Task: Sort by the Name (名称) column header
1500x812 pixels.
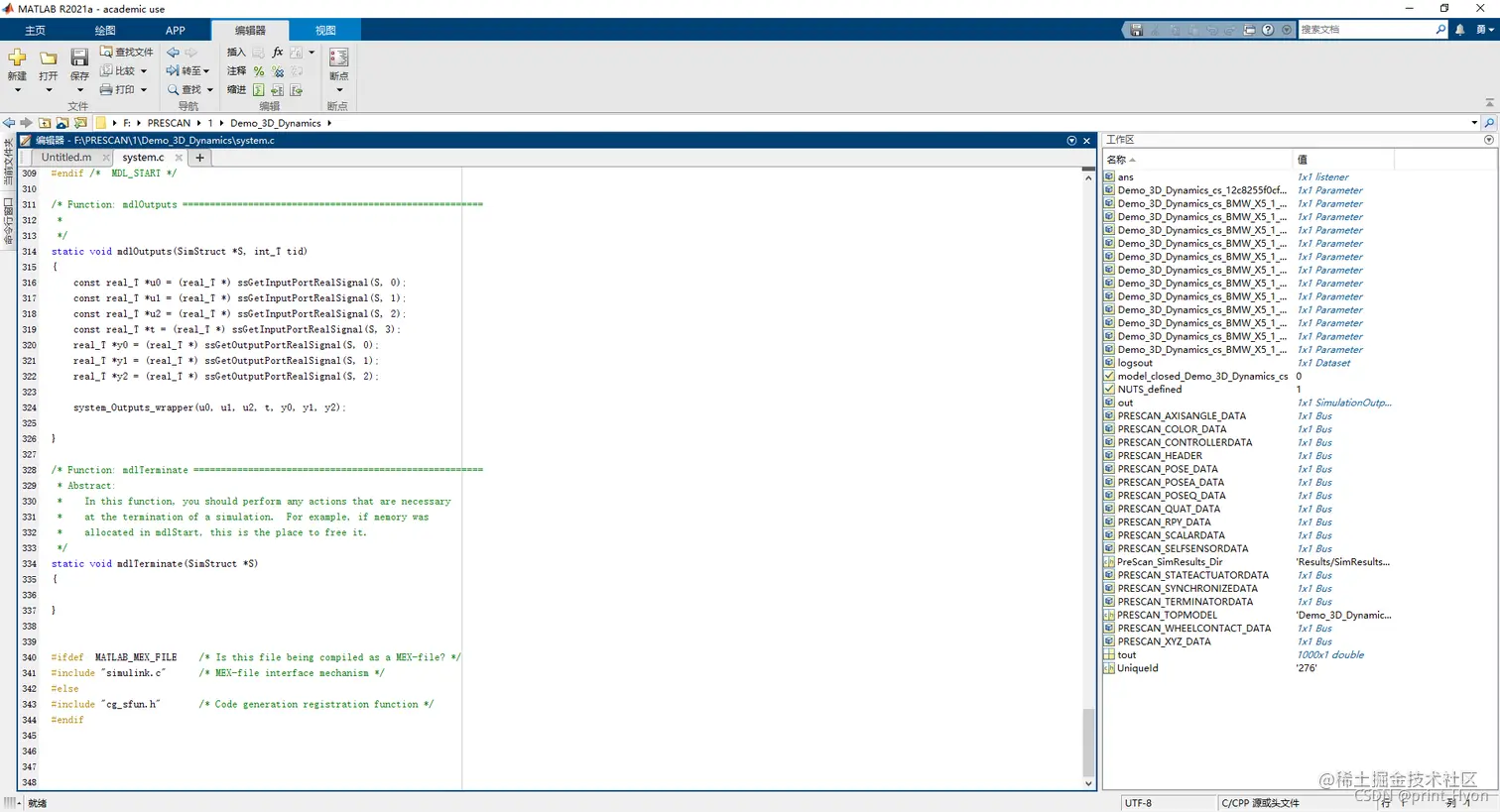Action: (1197, 159)
